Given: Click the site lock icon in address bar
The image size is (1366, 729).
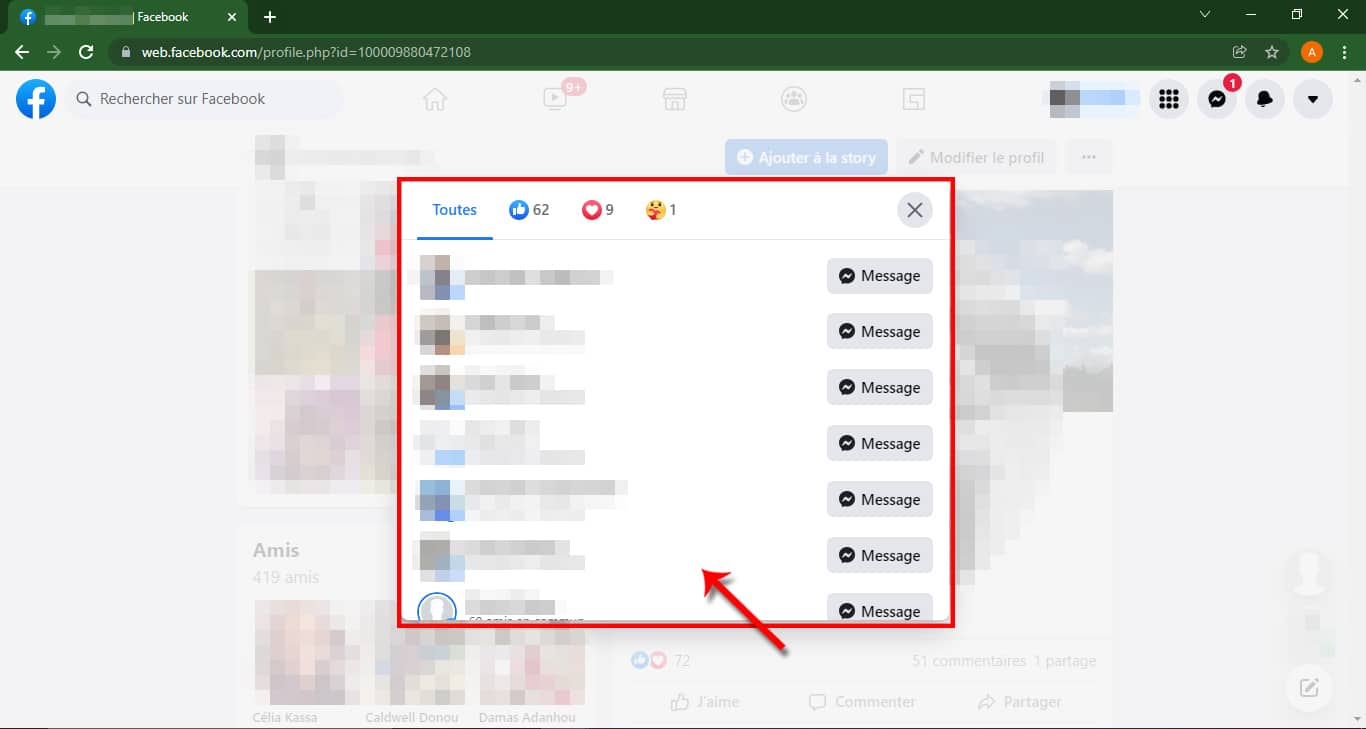Looking at the screenshot, I should point(125,52).
